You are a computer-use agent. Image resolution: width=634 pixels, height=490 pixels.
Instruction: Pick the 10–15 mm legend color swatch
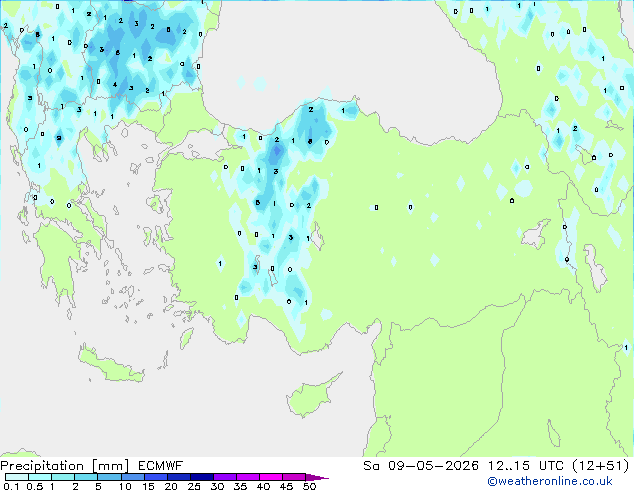132,477
